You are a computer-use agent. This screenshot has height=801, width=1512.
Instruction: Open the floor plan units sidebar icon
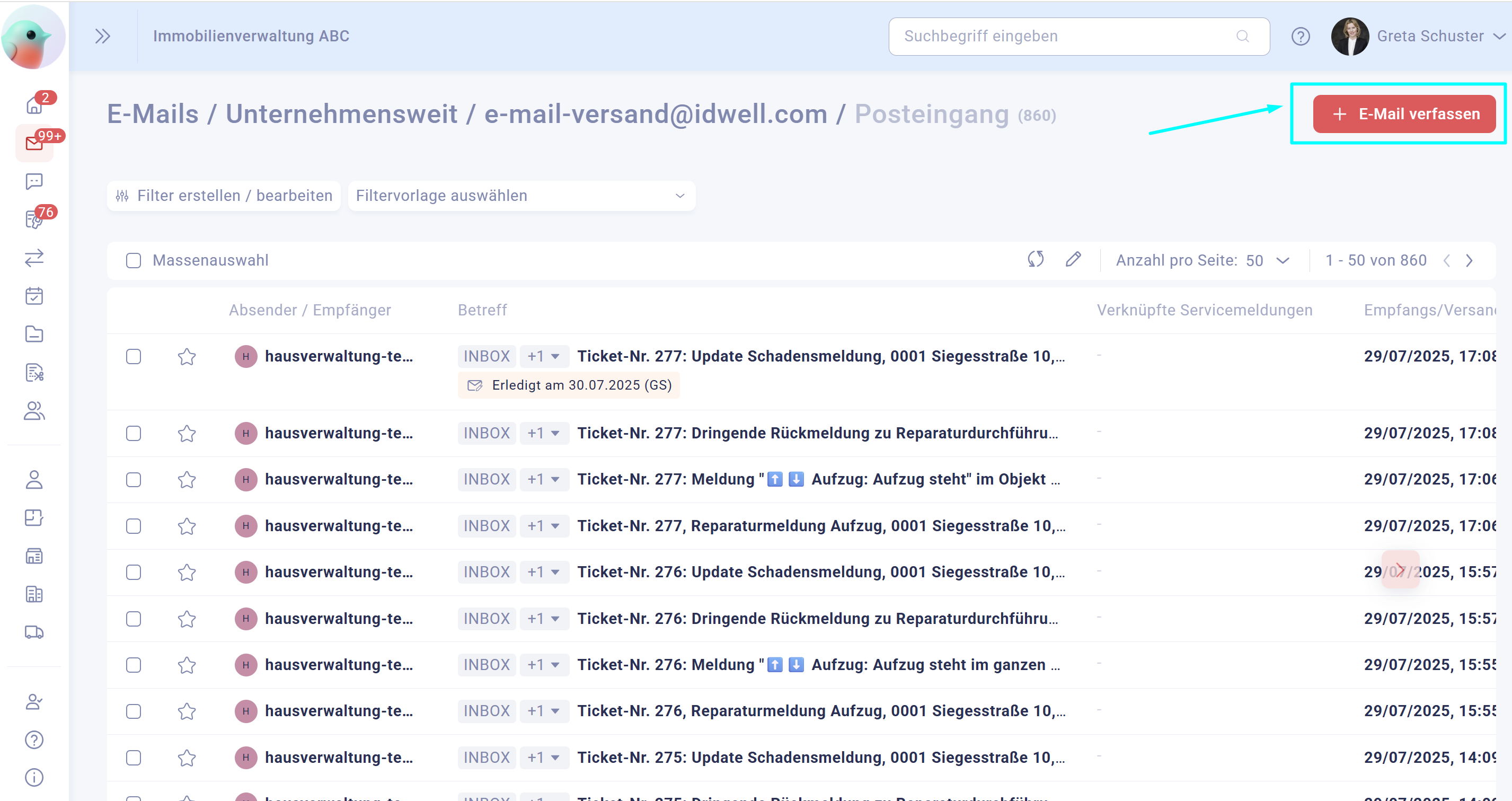click(34, 518)
